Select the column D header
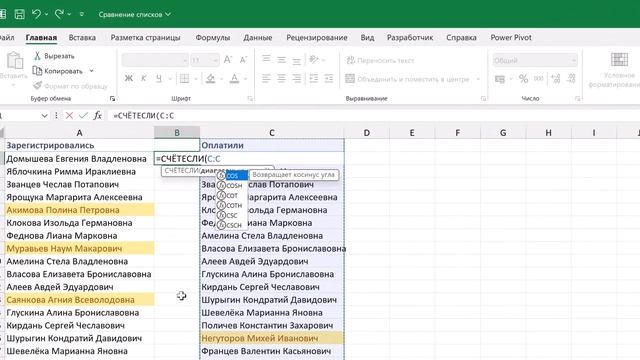The height and width of the screenshot is (360, 640). coord(367,133)
